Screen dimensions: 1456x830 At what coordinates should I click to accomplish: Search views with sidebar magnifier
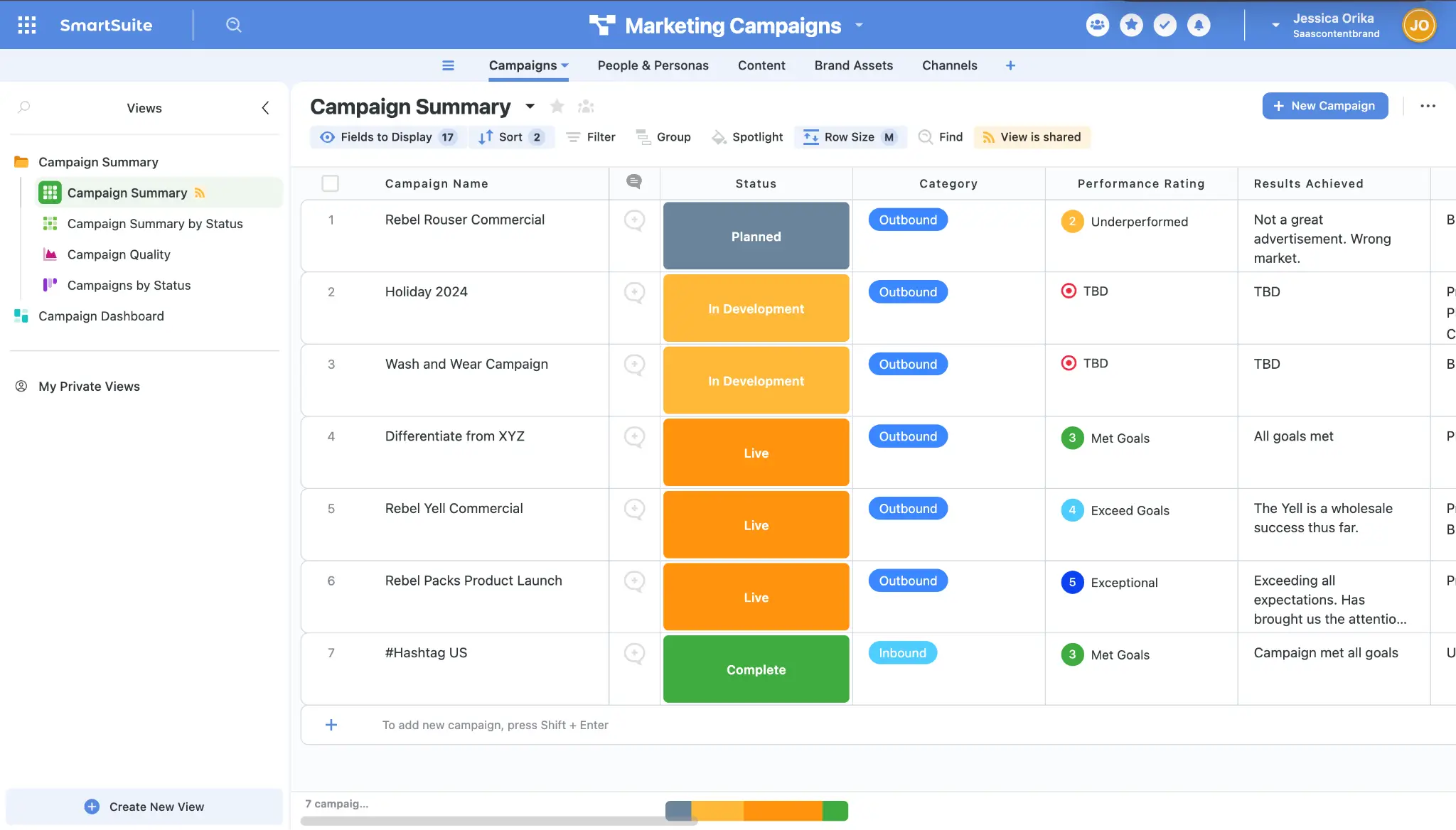24,107
